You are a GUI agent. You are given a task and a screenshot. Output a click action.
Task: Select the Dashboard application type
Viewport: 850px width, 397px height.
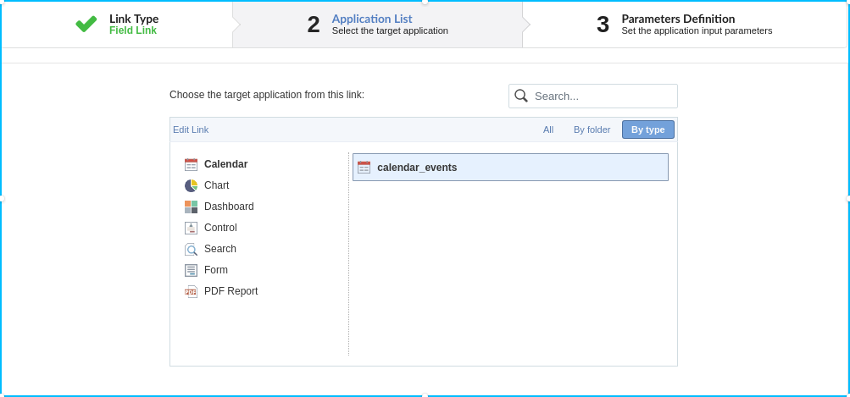(229, 206)
